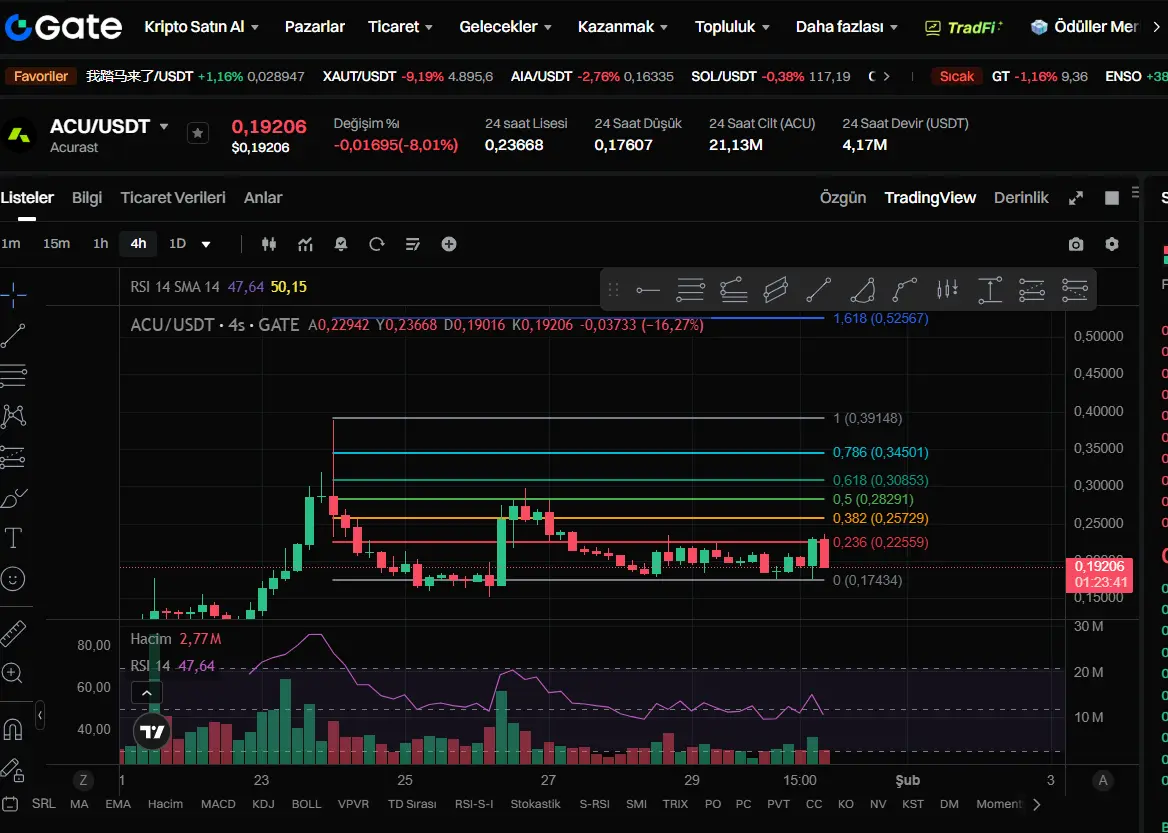Viewport: 1168px width, 833px height.
Task: Toggle KDJ indicator in bottom bar
Action: click(x=263, y=804)
